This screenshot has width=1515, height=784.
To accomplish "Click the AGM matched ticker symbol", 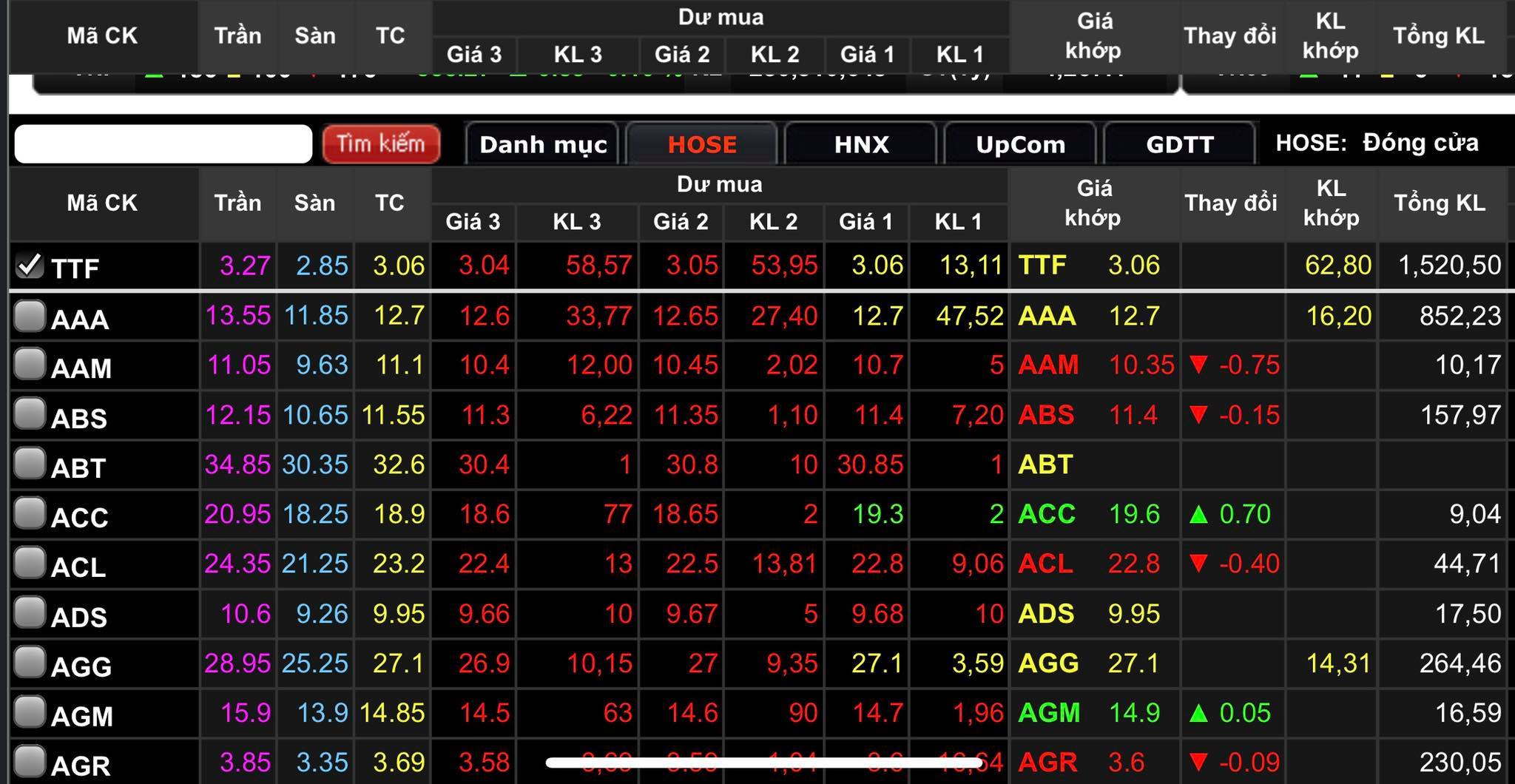I will [1049, 713].
